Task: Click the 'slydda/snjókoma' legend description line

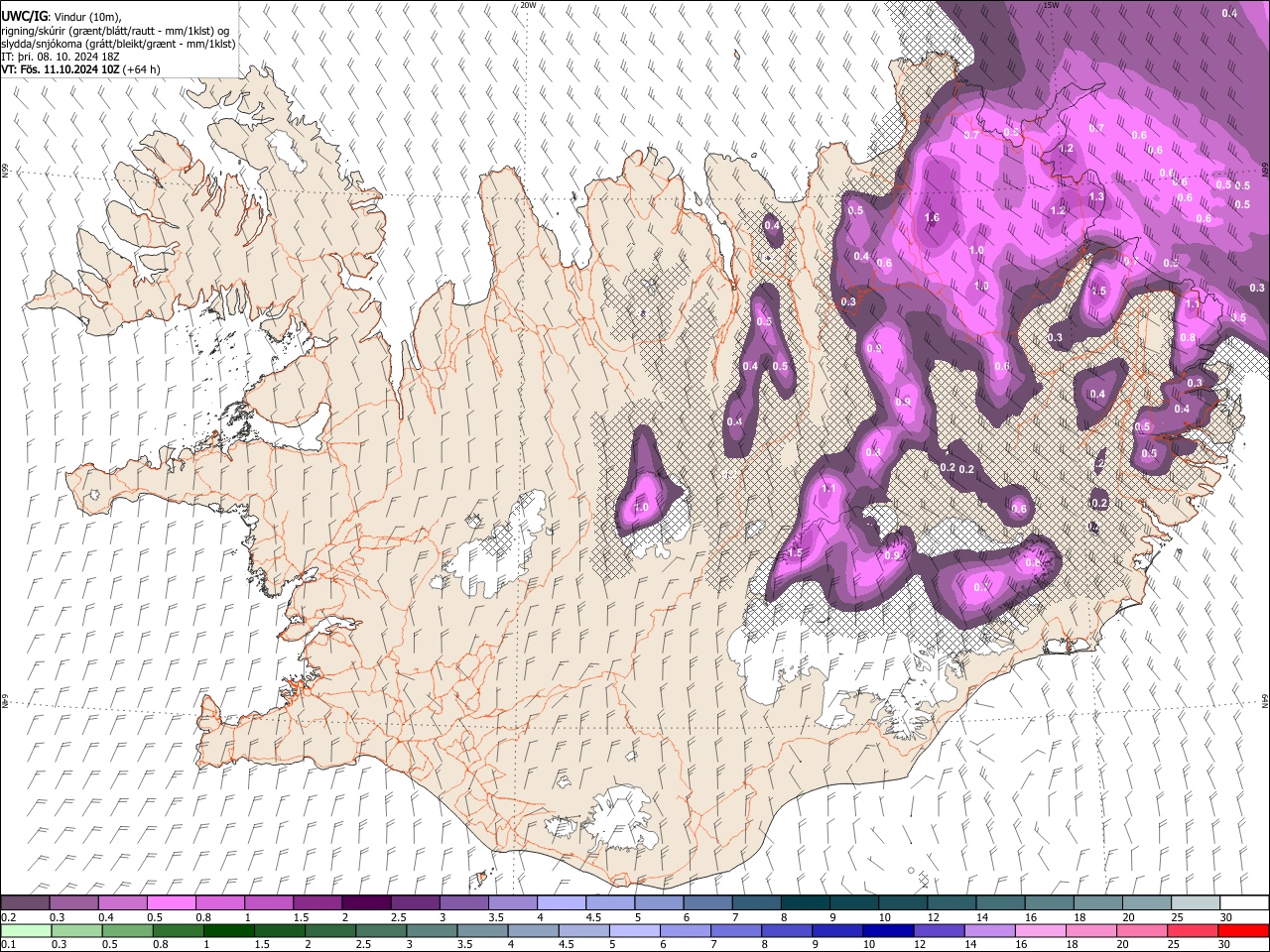Action: 118,44
